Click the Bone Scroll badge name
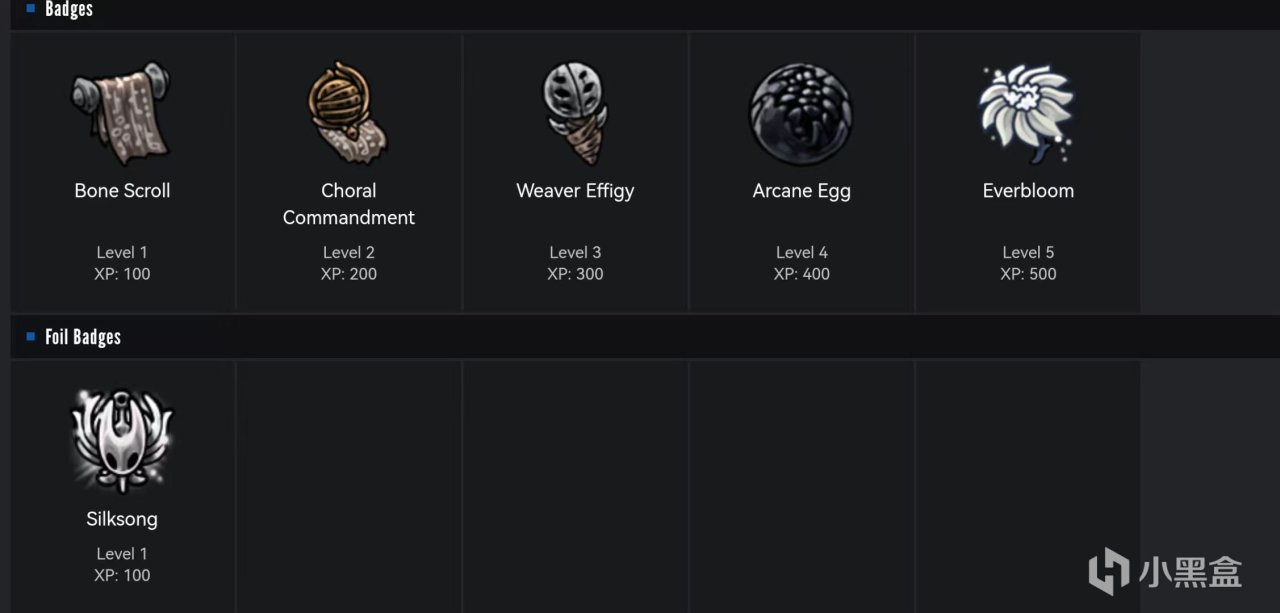 tap(122, 191)
